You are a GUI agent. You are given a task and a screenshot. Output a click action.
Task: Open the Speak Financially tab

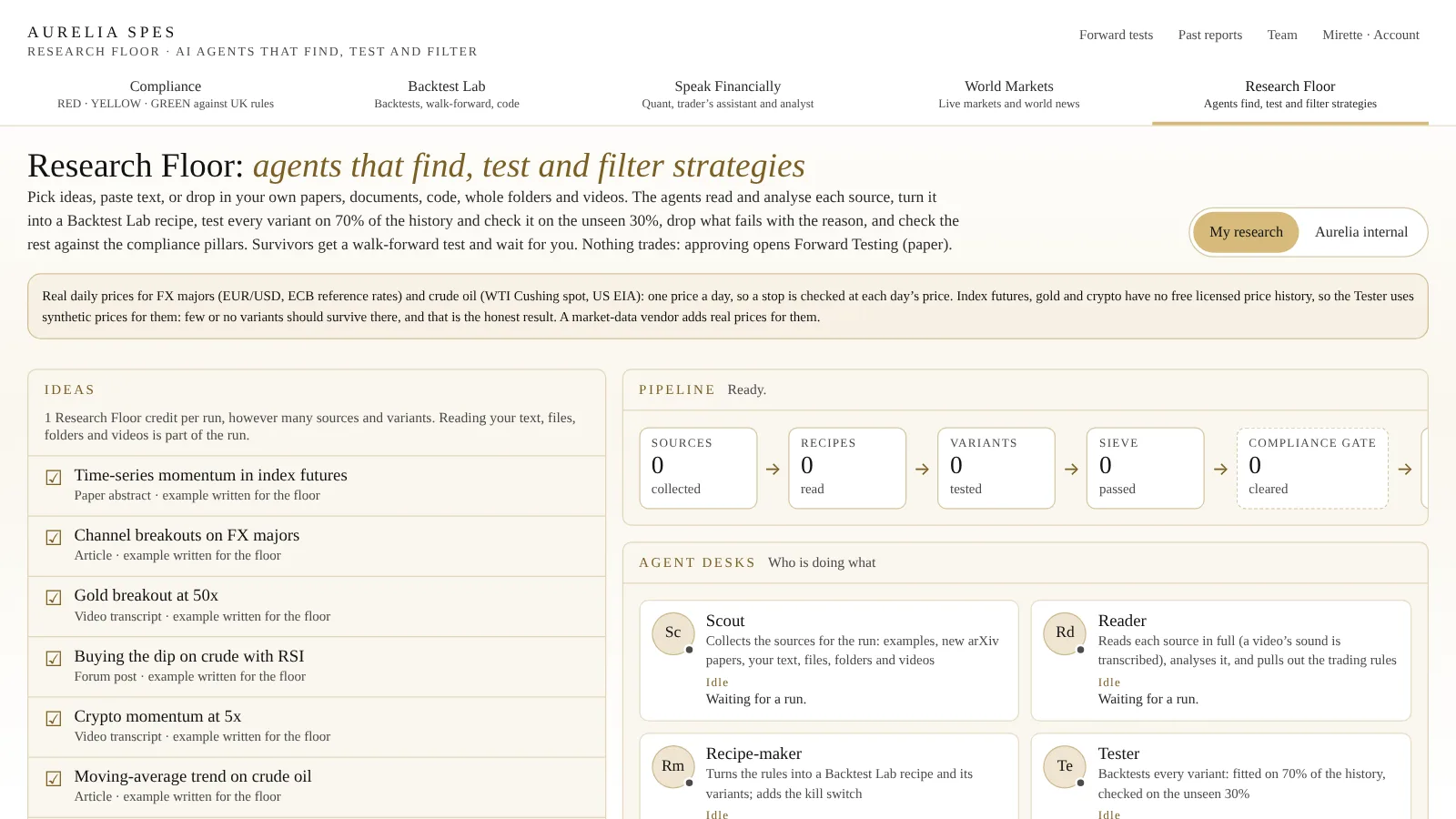click(728, 95)
